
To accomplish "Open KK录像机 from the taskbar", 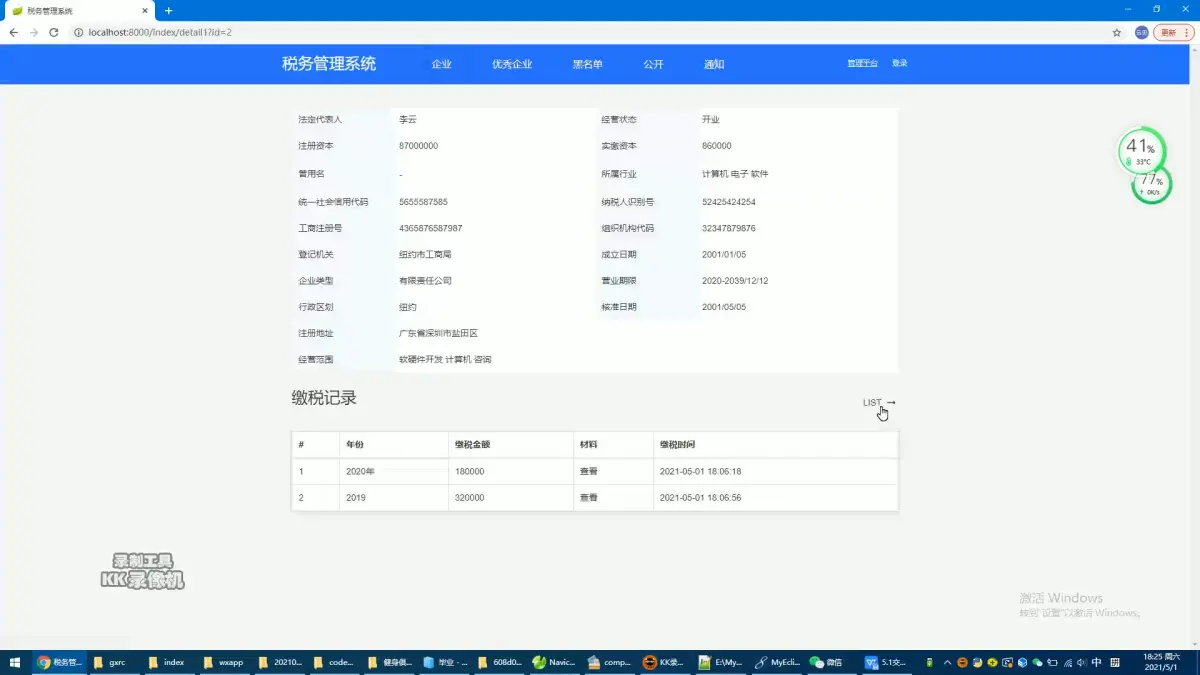I will pyautogui.click(x=663, y=661).
